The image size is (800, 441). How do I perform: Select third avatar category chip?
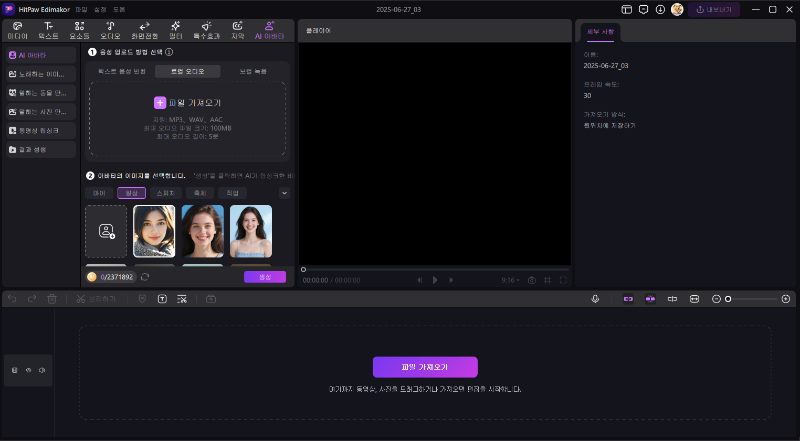pyautogui.click(x=165, y=193)
